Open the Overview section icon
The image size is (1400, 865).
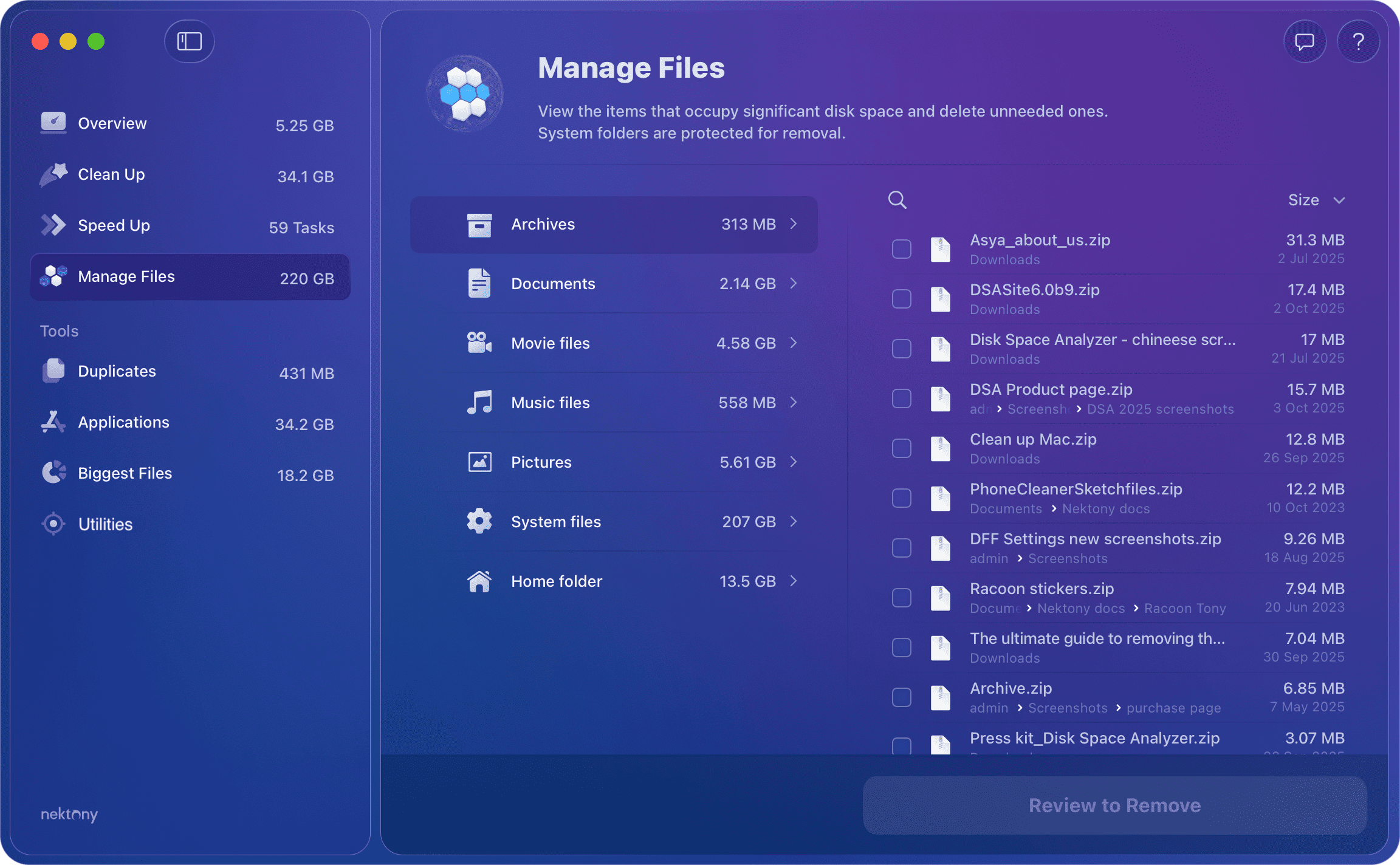click(53, 122)
